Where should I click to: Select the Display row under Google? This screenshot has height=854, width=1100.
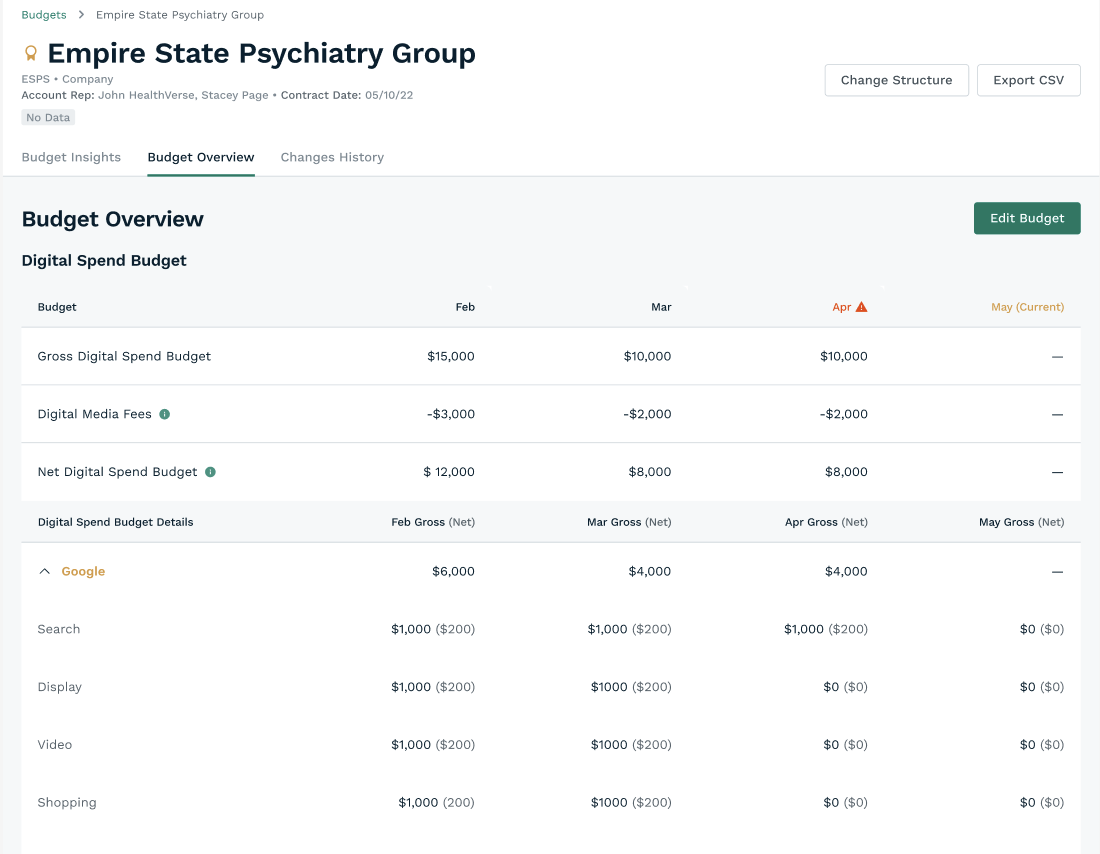[60, 687]
